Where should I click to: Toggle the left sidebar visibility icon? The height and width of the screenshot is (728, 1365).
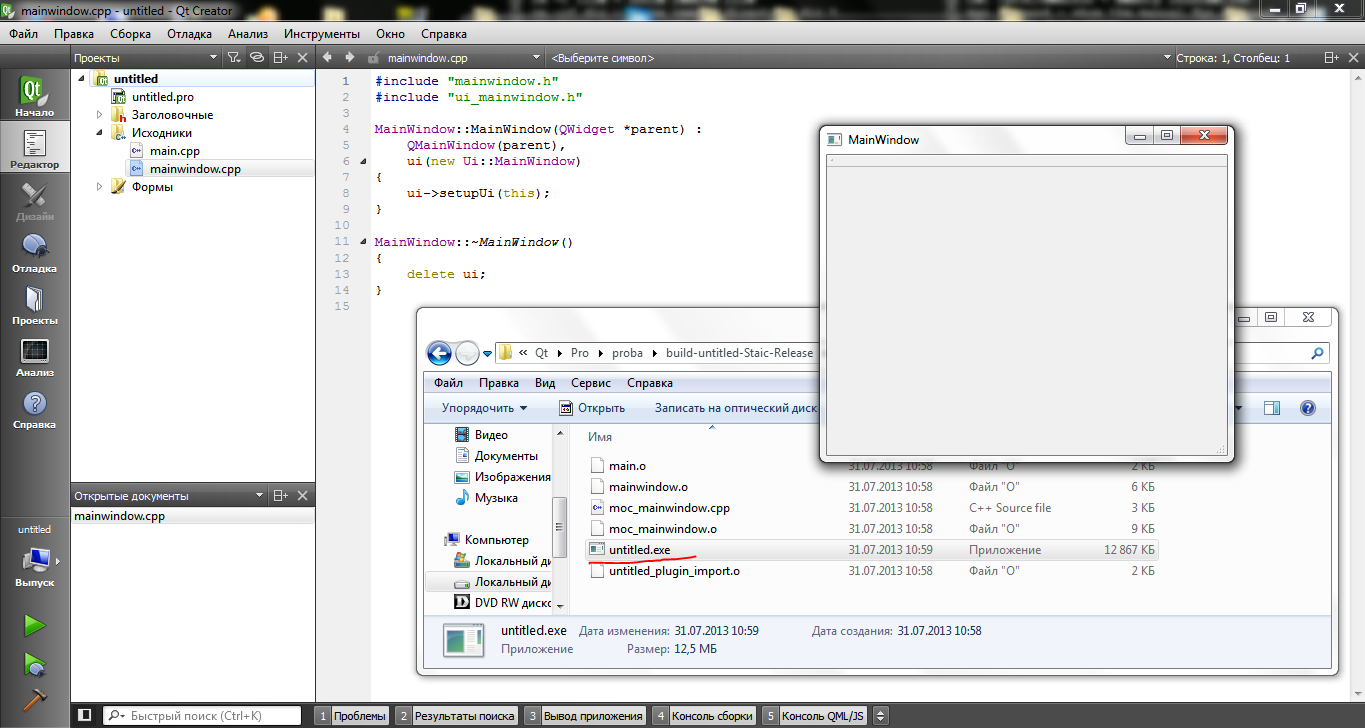[x=85, y=715]
